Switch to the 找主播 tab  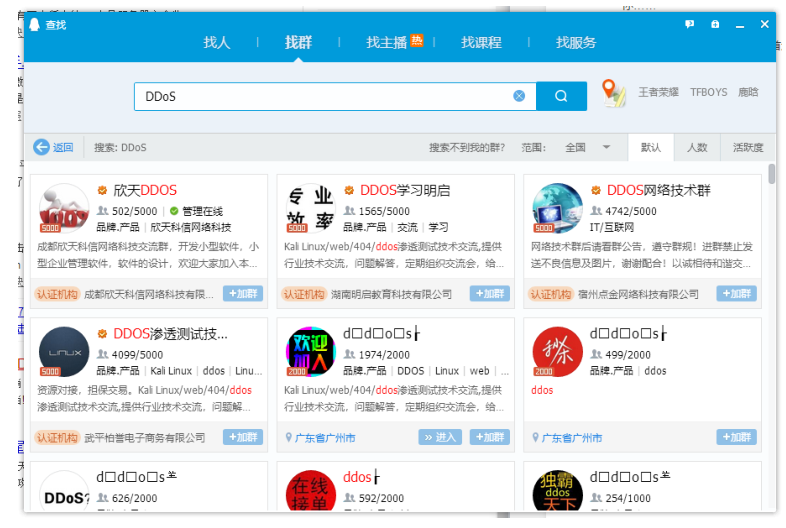click(x=387, y=43)
